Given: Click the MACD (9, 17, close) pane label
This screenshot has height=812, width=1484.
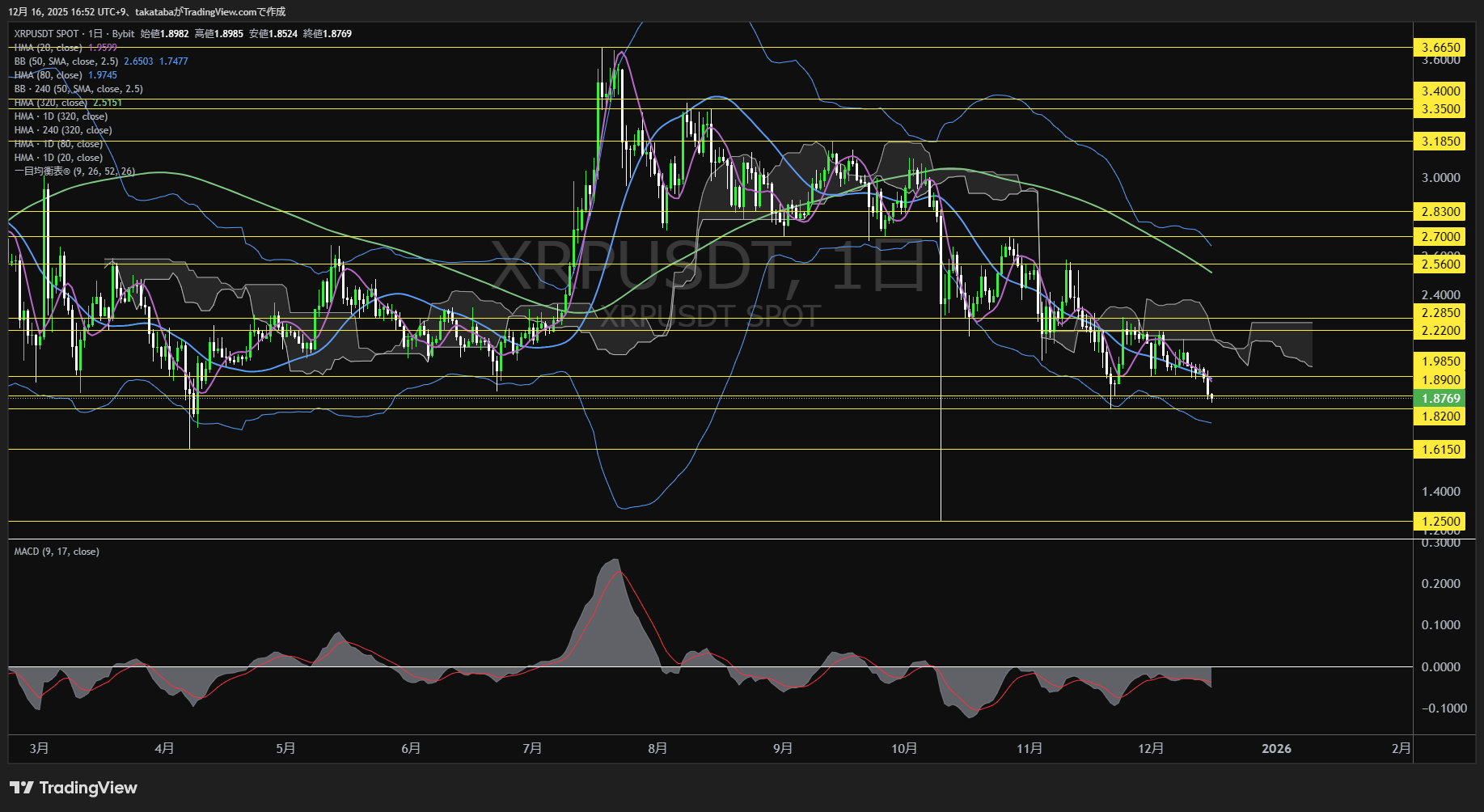Looking at the screenshot, I should pos(56,551).
